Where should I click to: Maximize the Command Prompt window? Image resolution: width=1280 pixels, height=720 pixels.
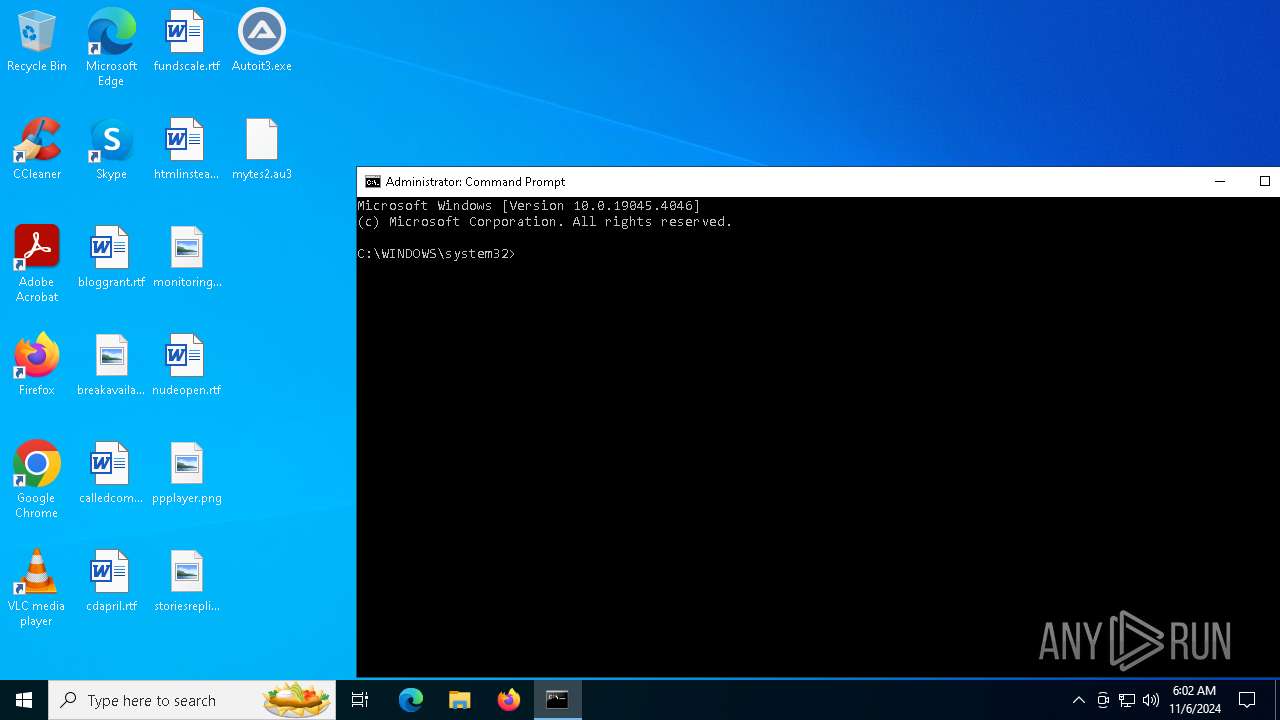(x=1264, y=182)
